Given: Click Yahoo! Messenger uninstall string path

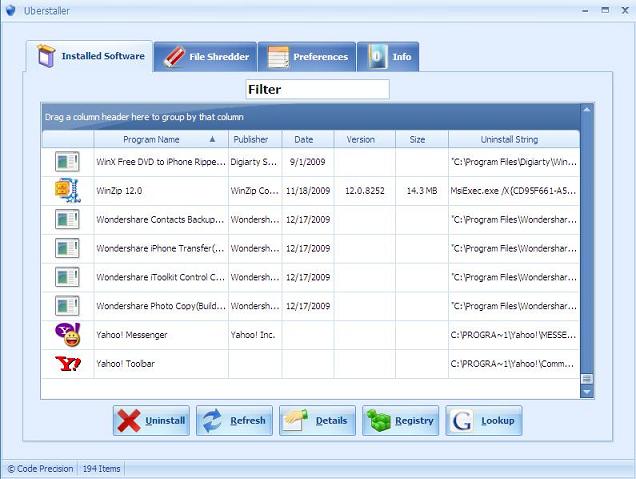Looking at the screenshot, I should pos(513,335).
